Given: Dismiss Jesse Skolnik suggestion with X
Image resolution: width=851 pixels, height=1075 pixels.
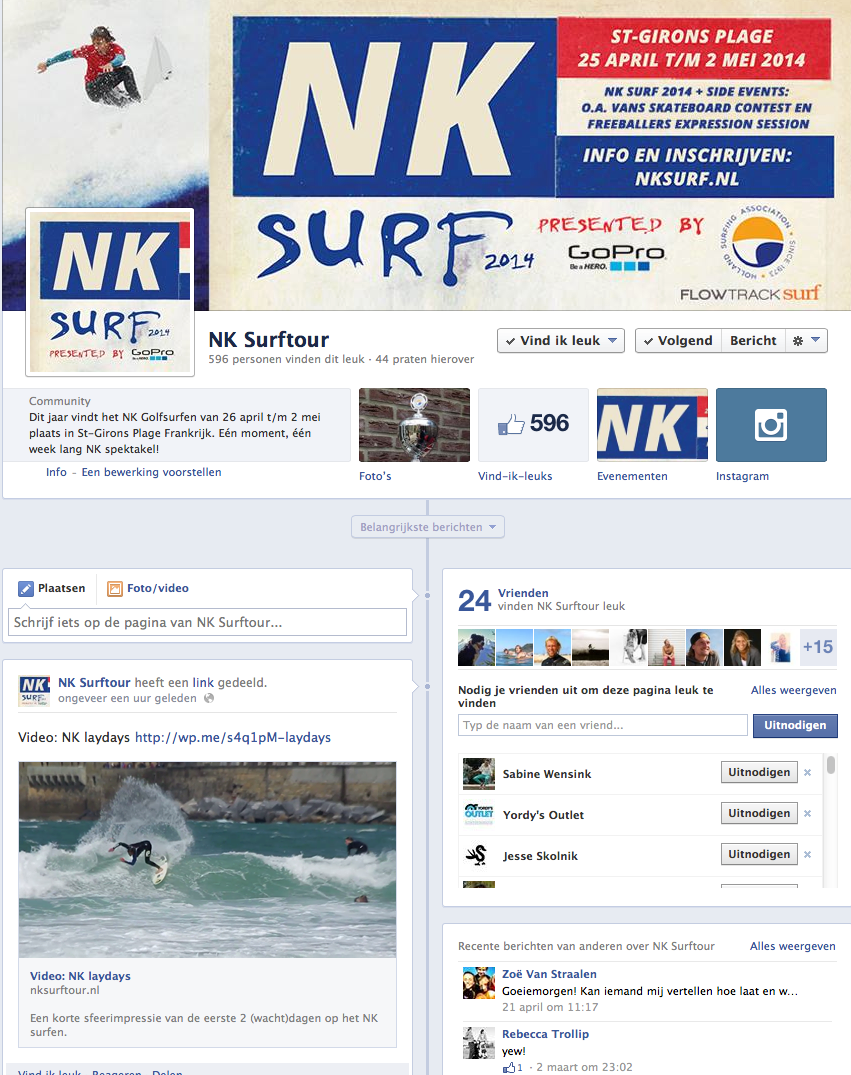Looking at the screenshot, I should [x=808, y=855].
